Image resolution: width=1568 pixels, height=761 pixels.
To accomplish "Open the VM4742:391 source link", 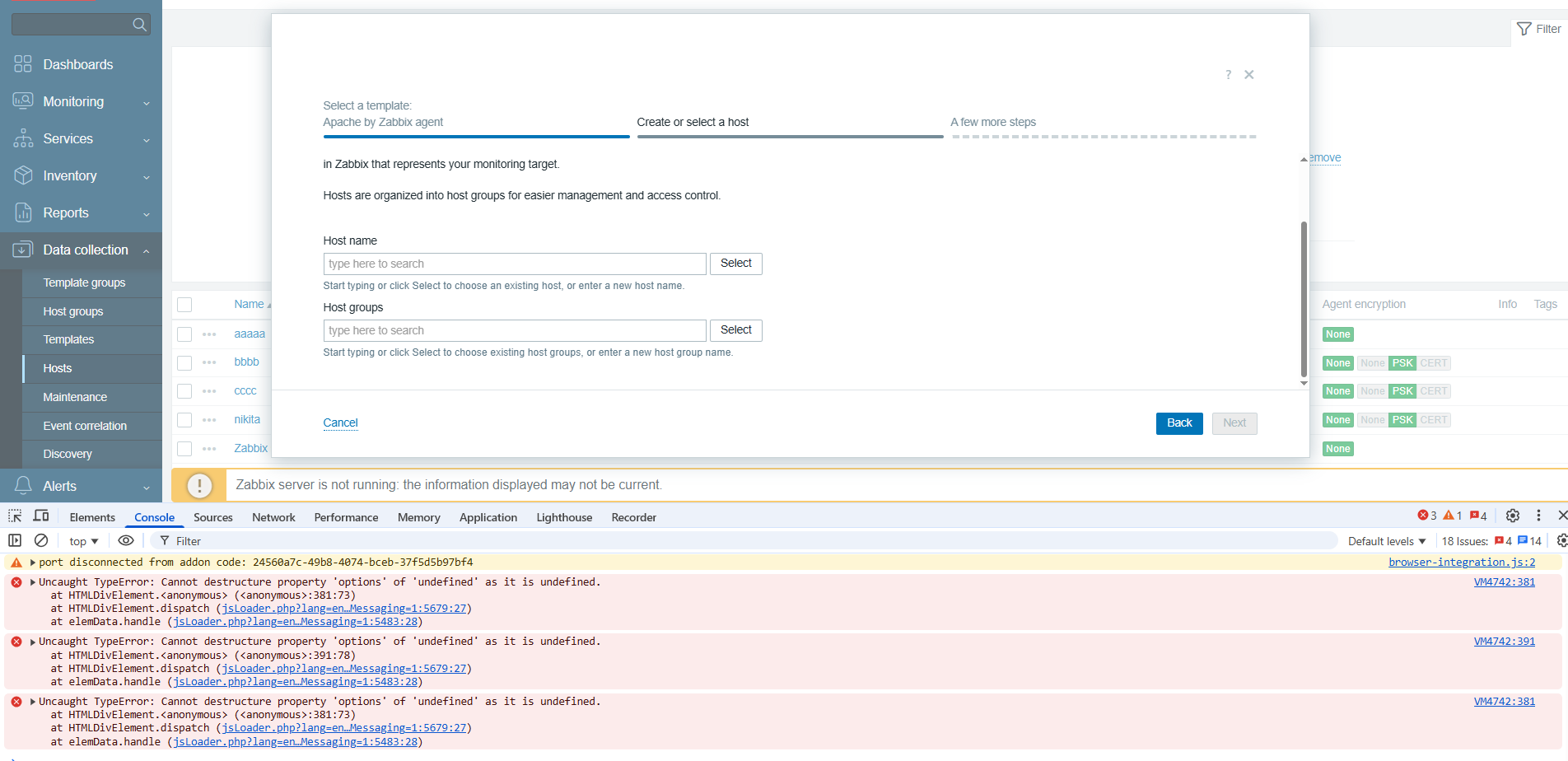I will pyautogui.click(x=1505, y=642).
